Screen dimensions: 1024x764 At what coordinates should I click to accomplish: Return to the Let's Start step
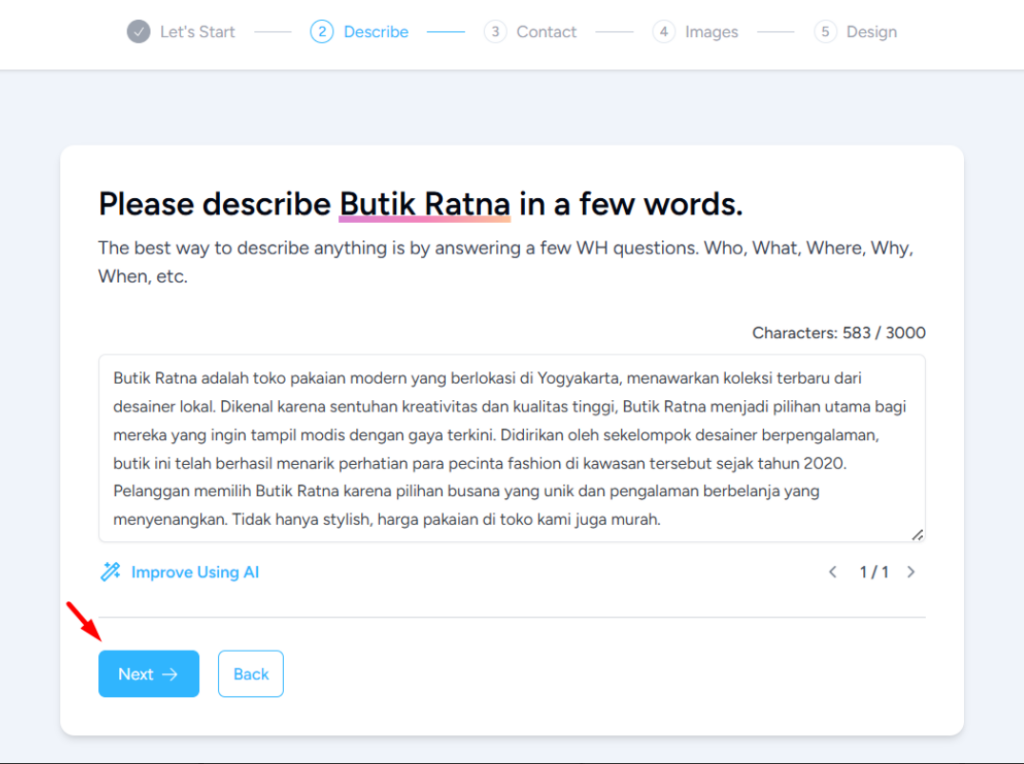(196, 31)
